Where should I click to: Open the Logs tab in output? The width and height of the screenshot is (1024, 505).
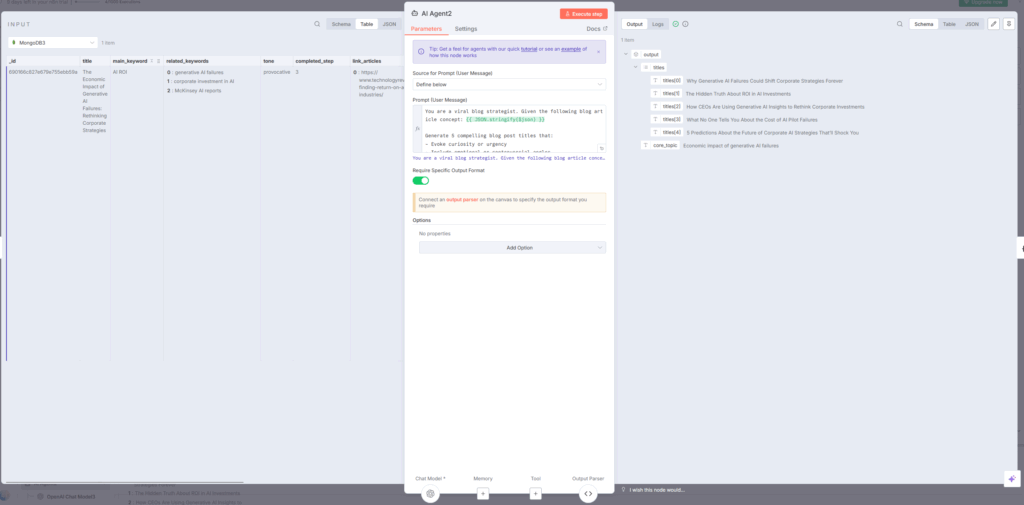(658, 24)
